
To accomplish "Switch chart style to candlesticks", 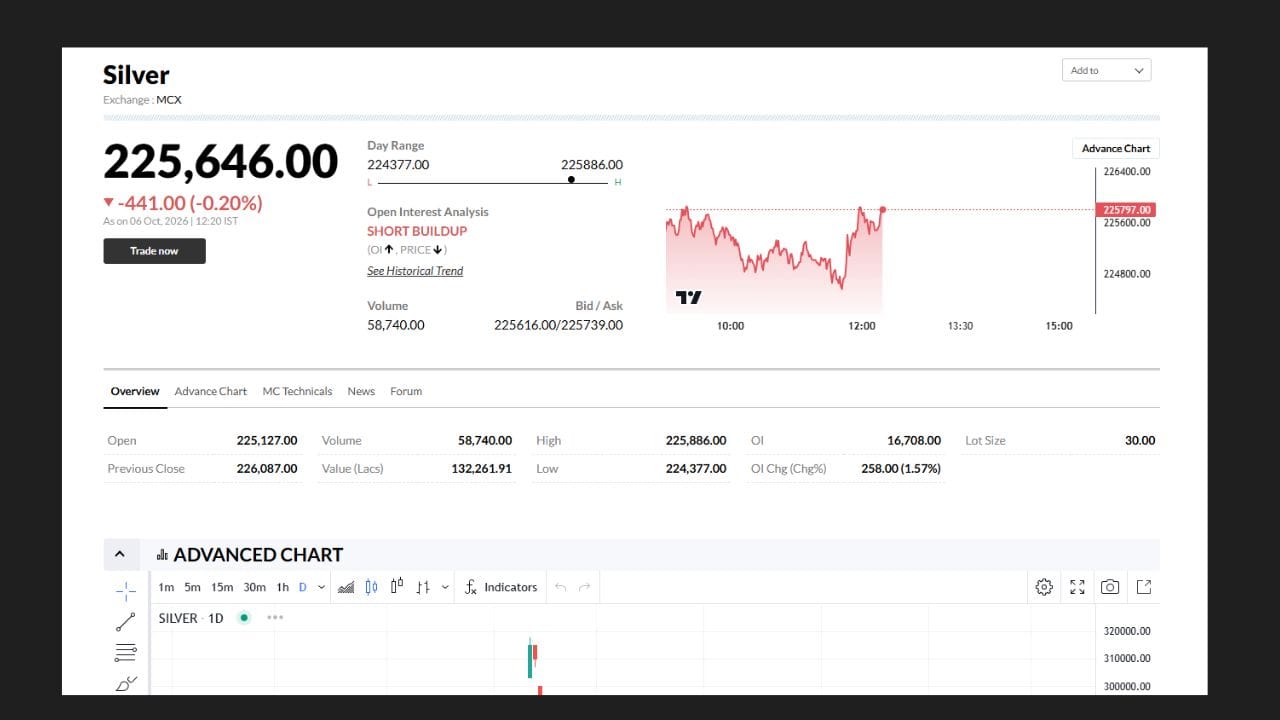I will (x=371, y=587).
